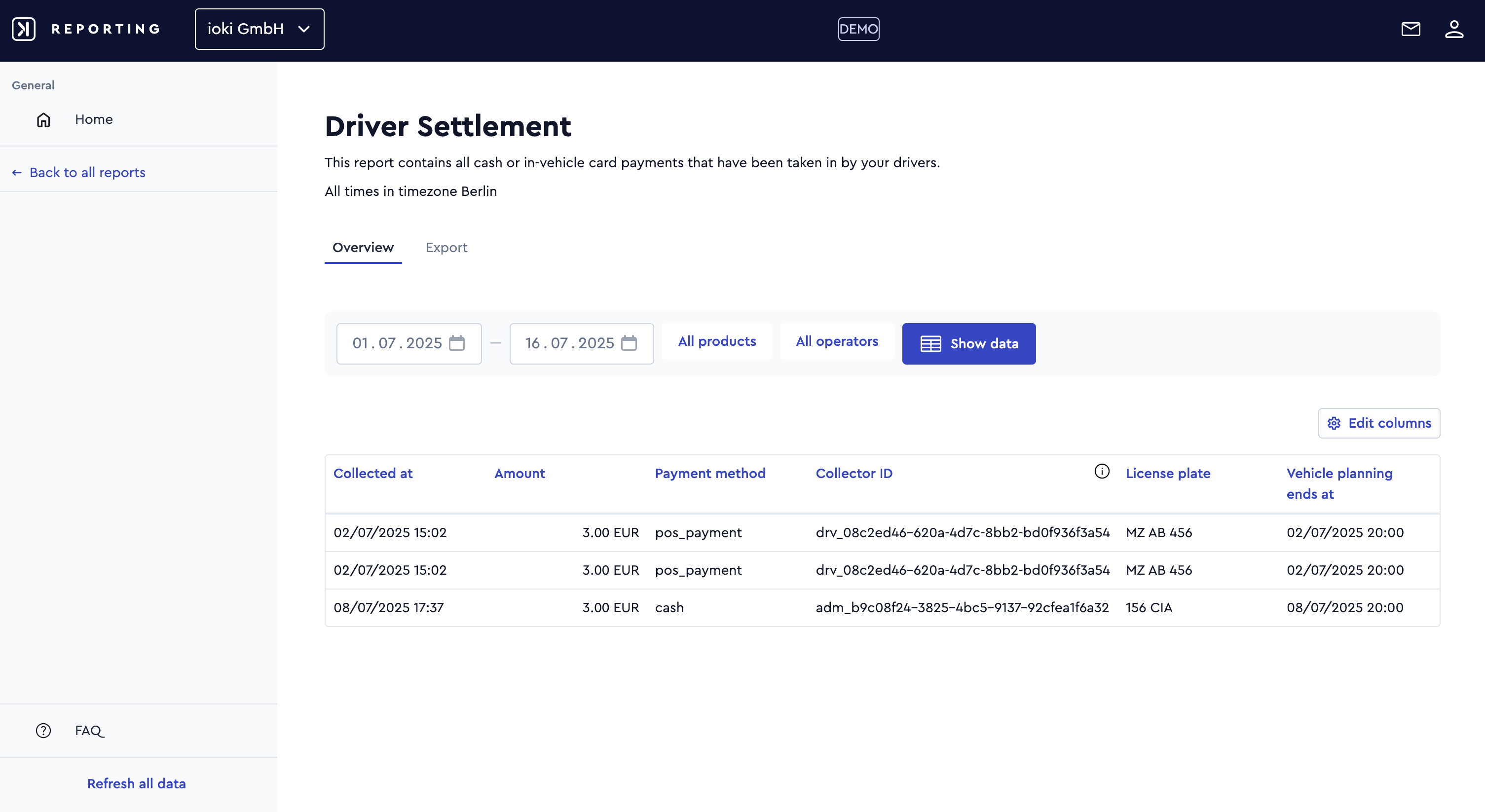This screenshot has height=812, width=1485.
Task: Follow the Back to all reports link
Action: pyautogui.click(x=87, y=172)
